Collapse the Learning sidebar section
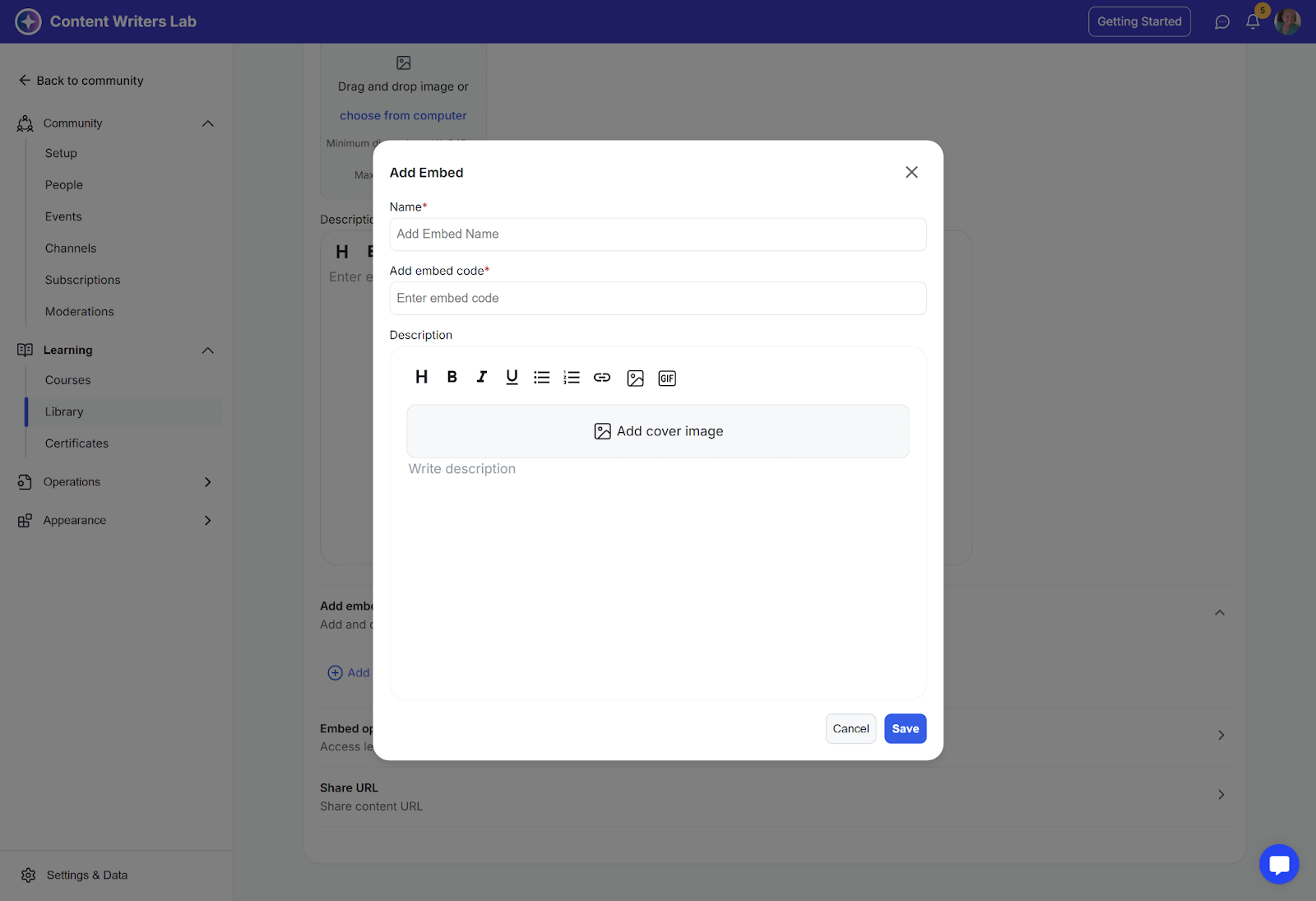Viewport: 1316px width, 901px height. pyautogui.click(x=208, y=351)
